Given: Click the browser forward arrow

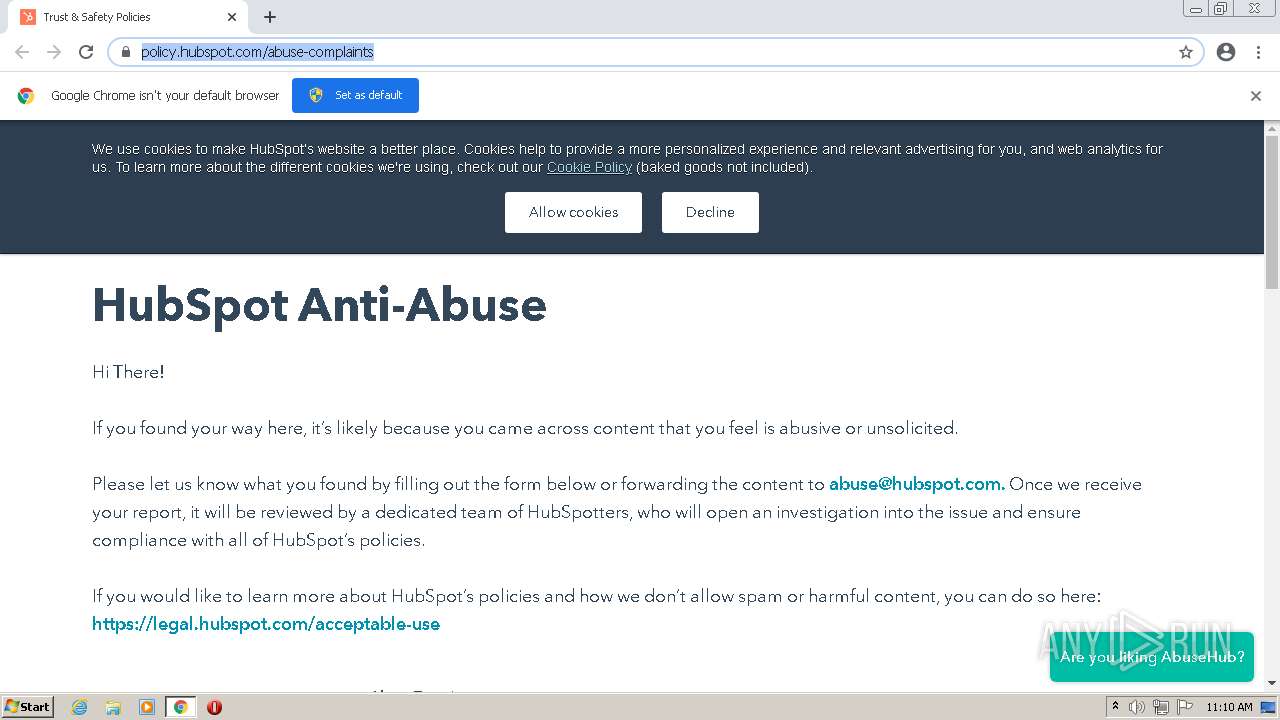Looking at the screenshot, I should click(54, 52).
